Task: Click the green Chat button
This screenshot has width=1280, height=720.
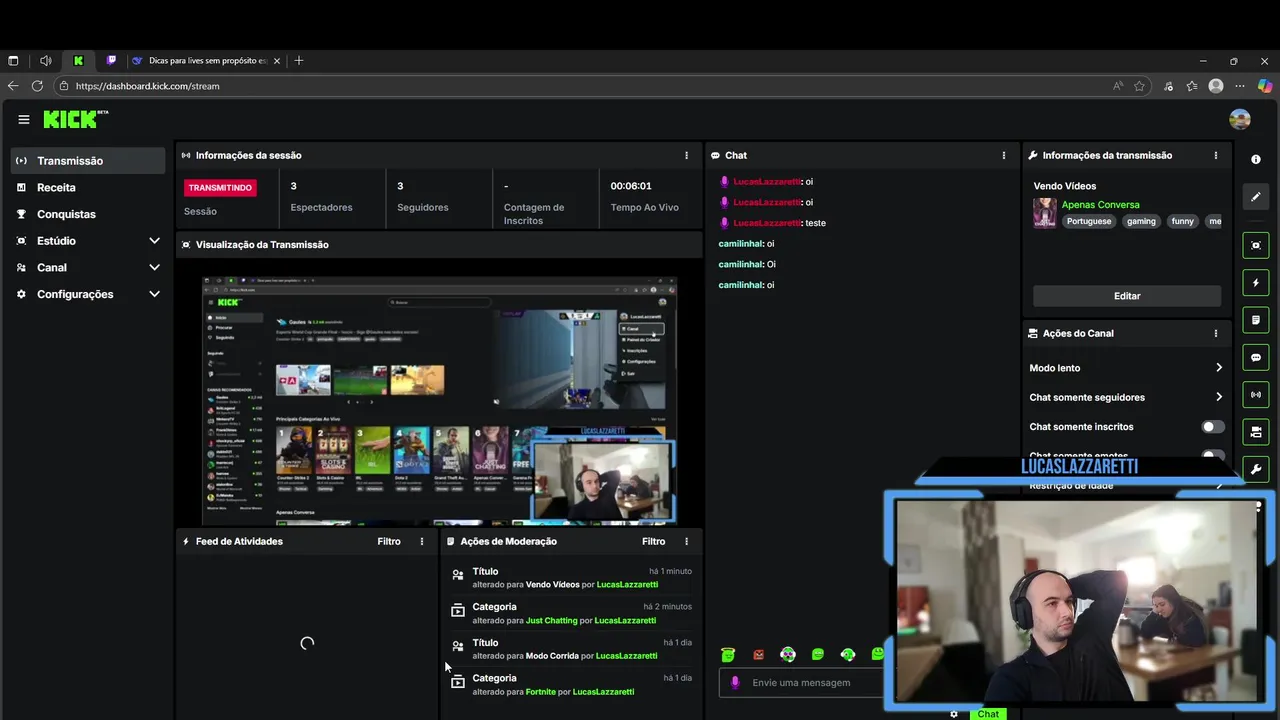Action: pyautogui.click(x=988, y=714)
